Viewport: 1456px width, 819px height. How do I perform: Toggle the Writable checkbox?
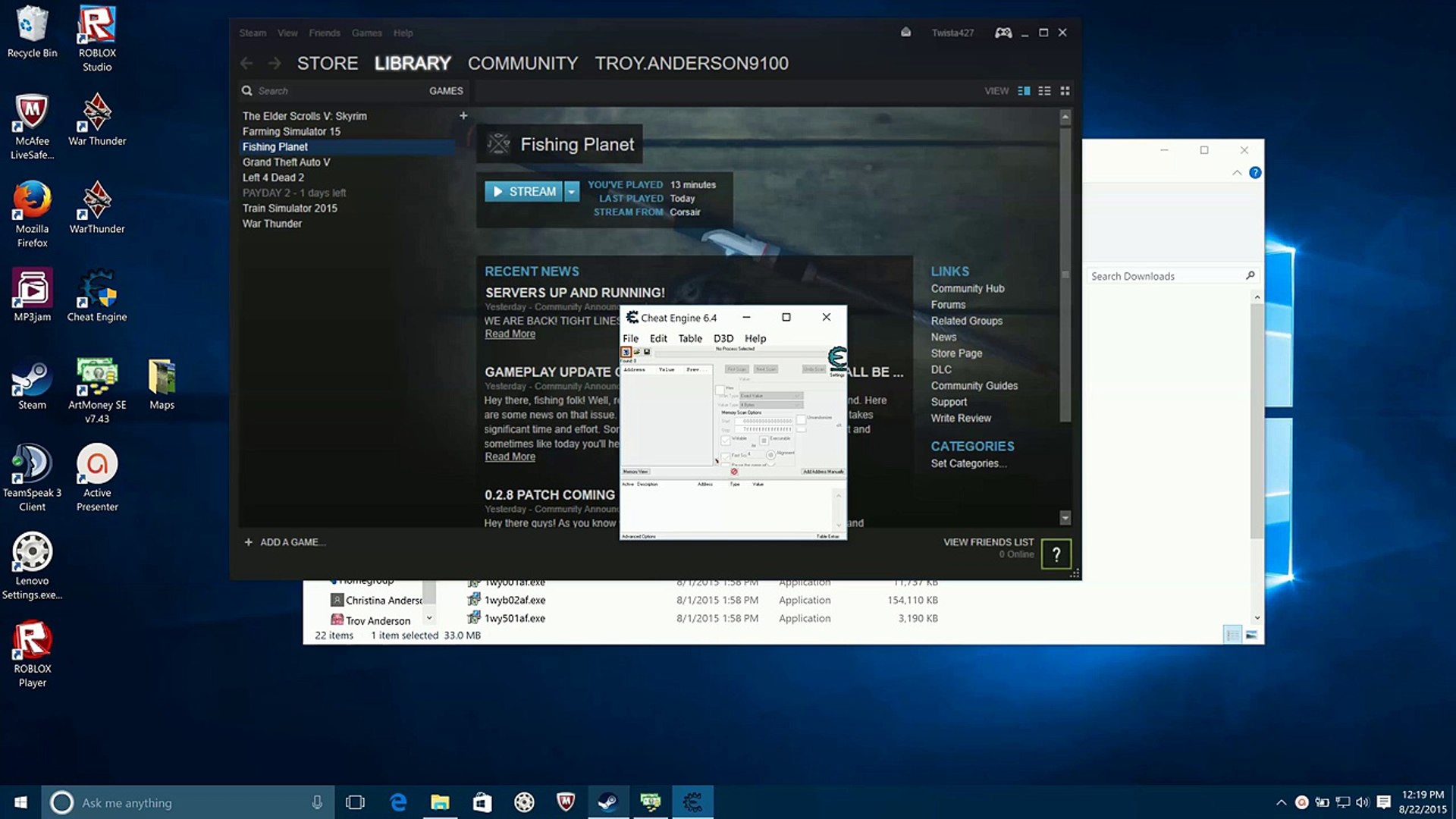point(726,441)
